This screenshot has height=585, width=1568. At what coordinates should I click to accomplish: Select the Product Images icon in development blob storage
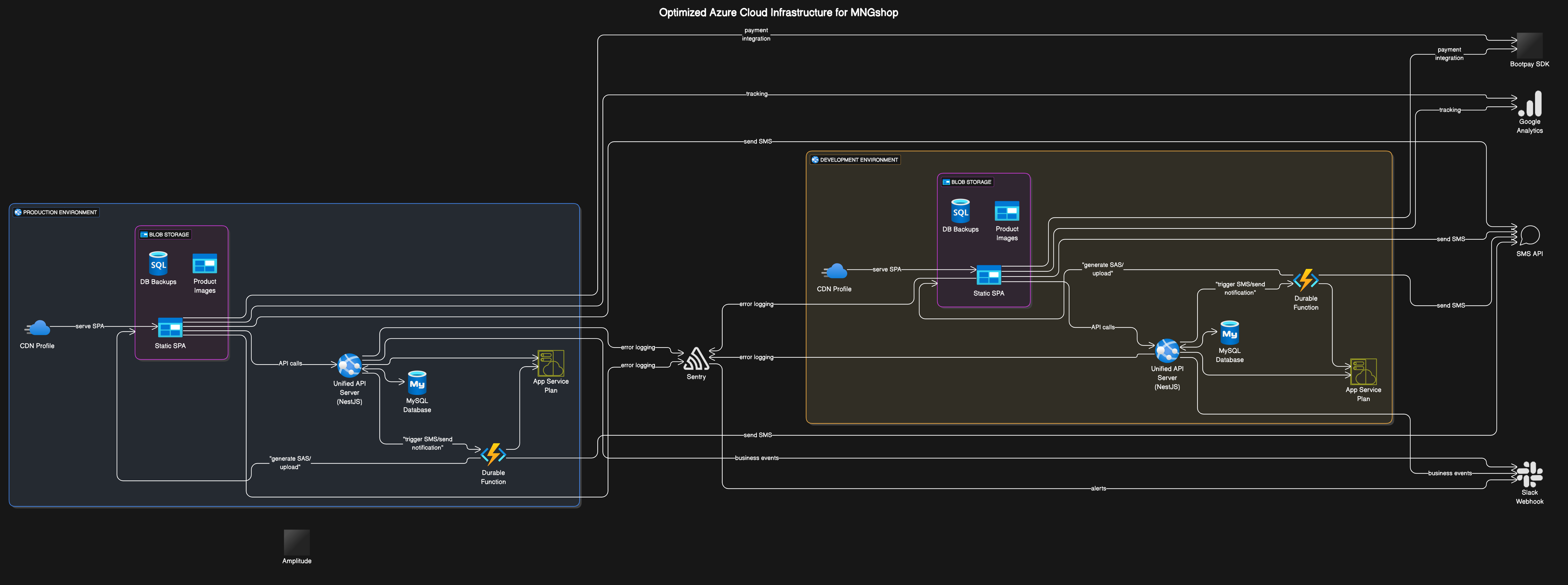coord(1007,211)
